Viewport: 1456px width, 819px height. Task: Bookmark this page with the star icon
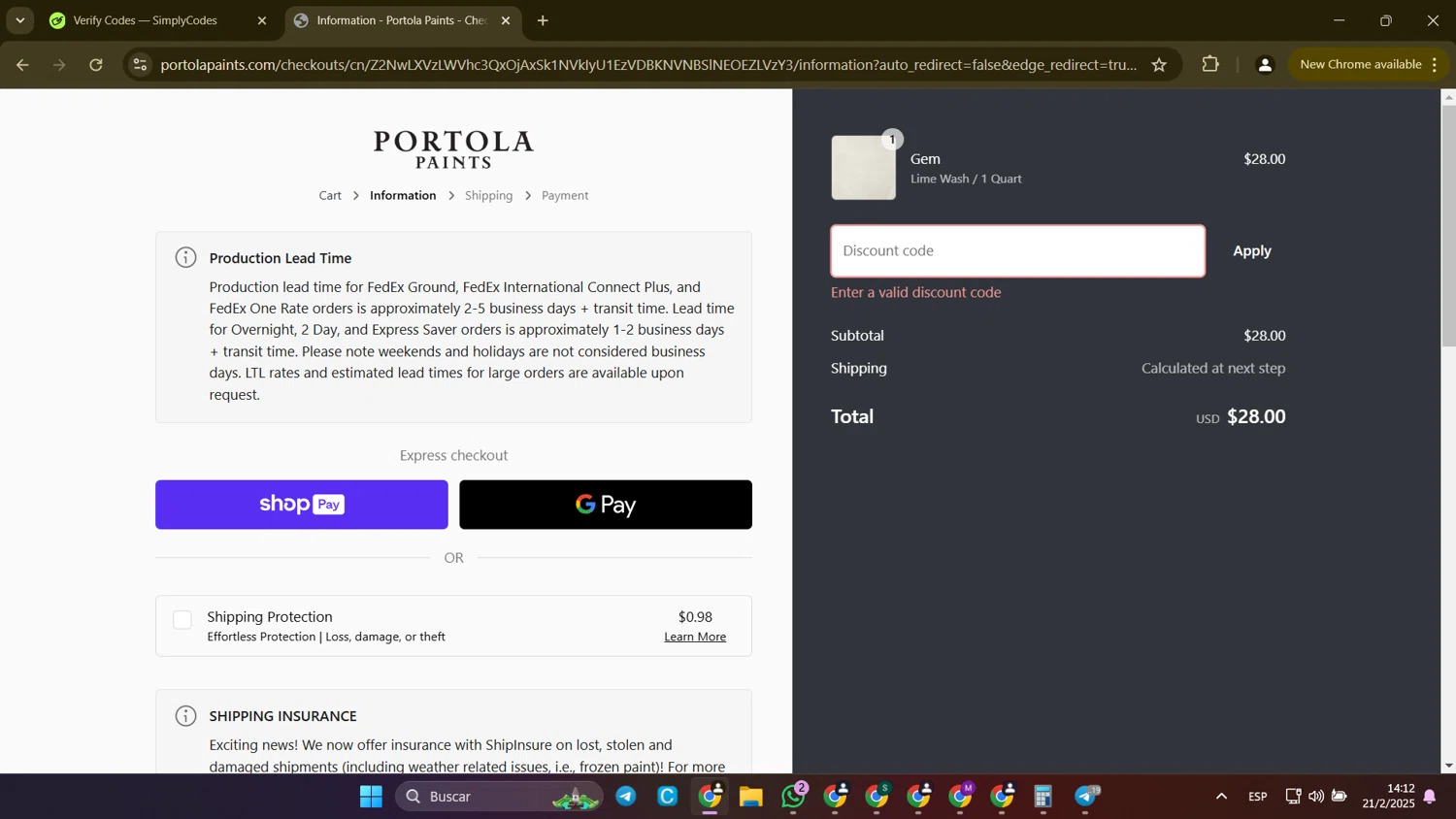(1159, 65)
